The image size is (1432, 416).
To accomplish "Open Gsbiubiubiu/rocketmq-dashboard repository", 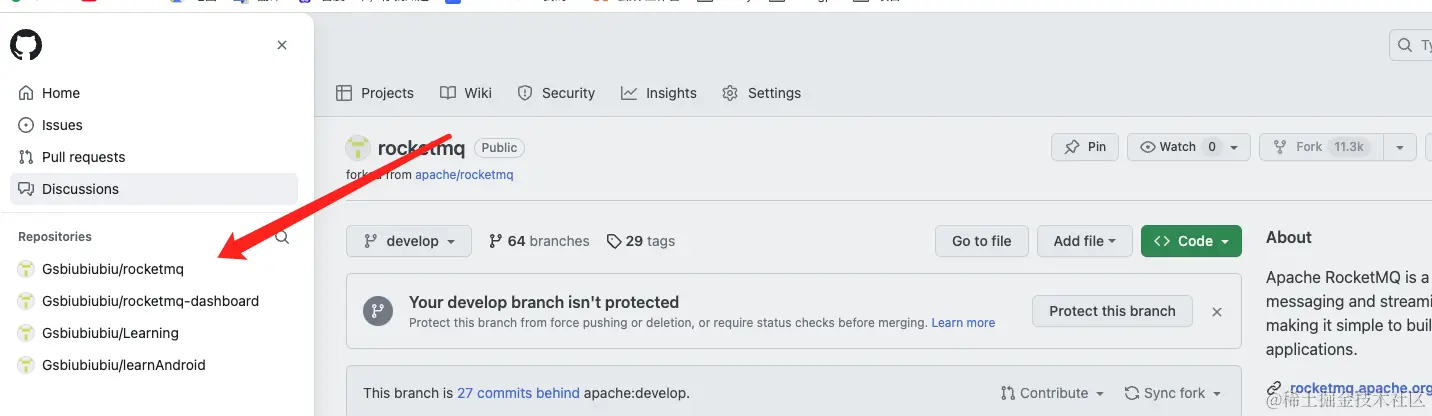I will point(150,301).
